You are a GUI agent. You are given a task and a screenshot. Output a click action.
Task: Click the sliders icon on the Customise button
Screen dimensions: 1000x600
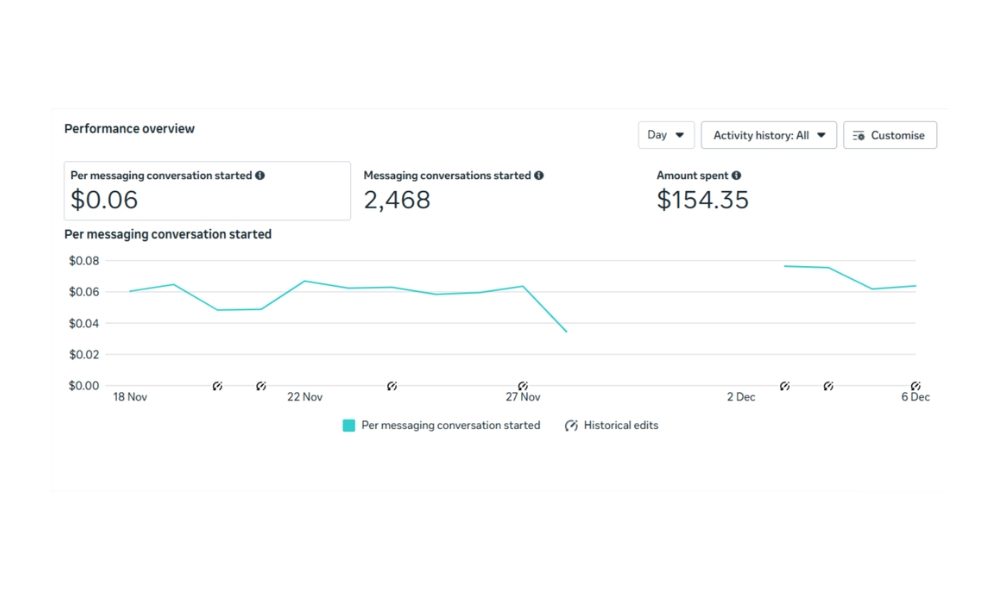pyautogui.click(x=858, y=136)
